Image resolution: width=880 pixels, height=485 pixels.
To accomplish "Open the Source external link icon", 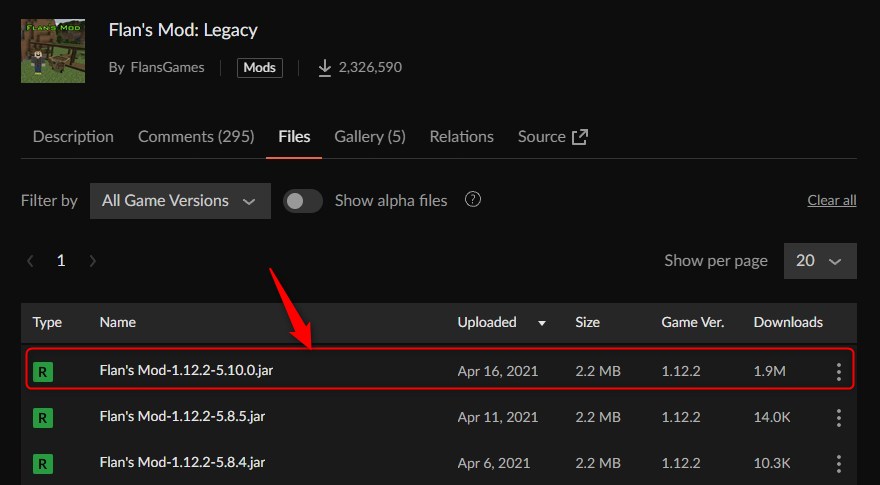I will [580, 137].
